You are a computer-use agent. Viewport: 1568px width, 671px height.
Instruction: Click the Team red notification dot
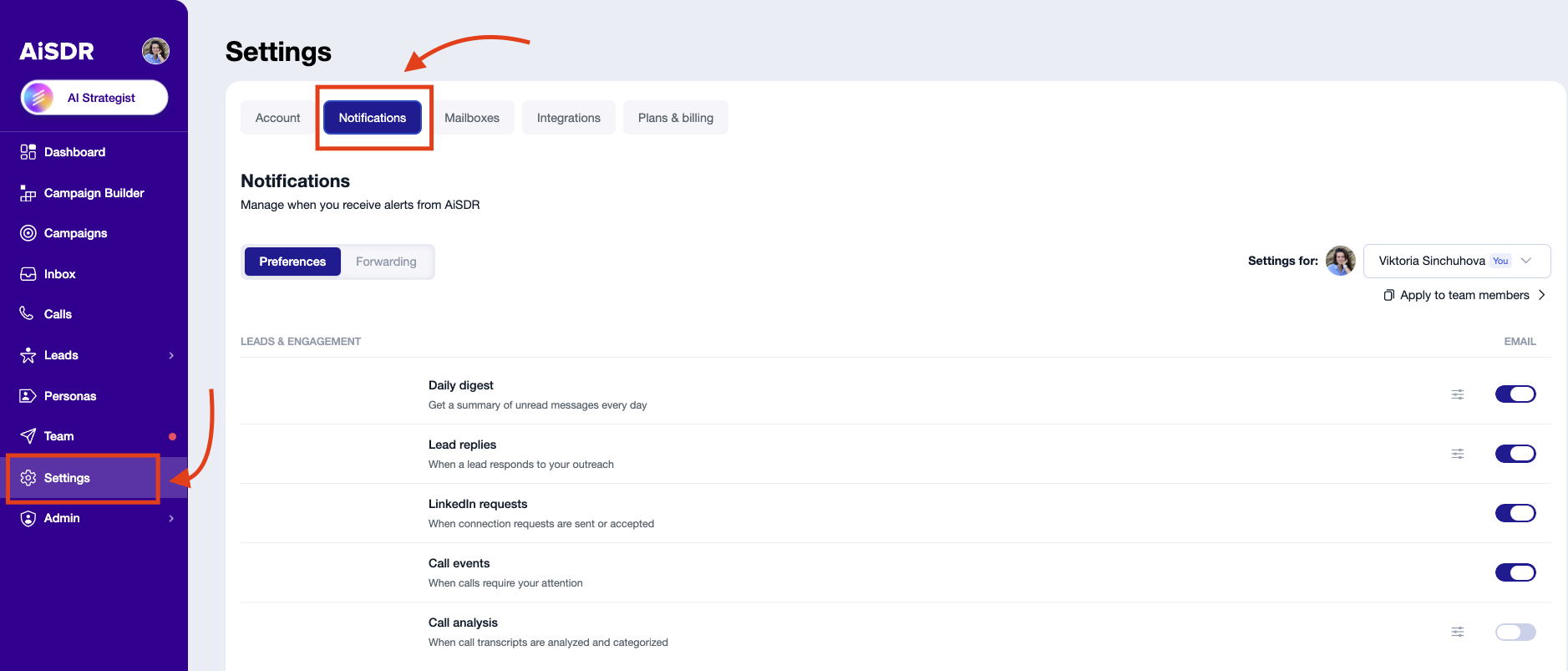click(172, 436)
